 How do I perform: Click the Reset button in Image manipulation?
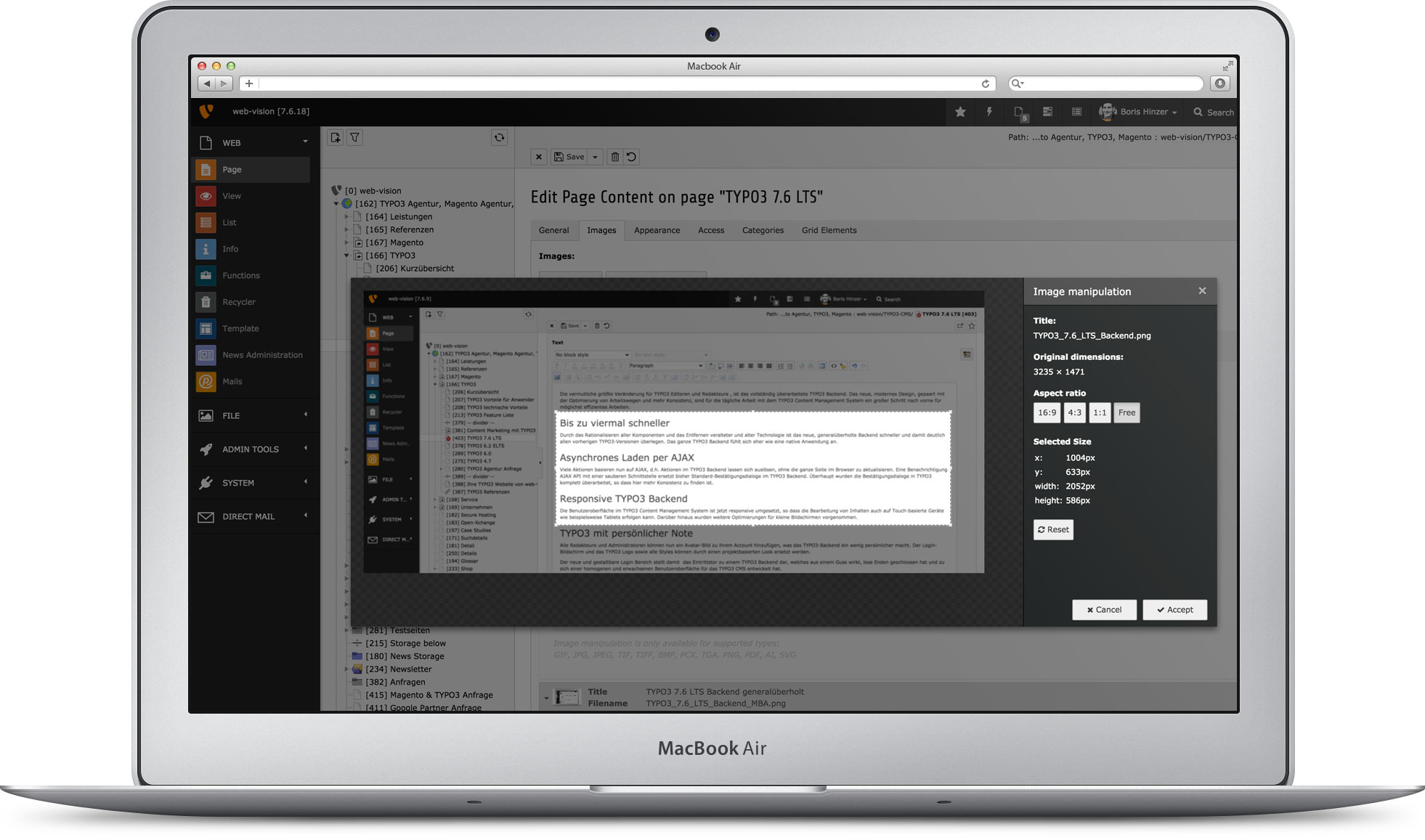(x=1054, y=529)
